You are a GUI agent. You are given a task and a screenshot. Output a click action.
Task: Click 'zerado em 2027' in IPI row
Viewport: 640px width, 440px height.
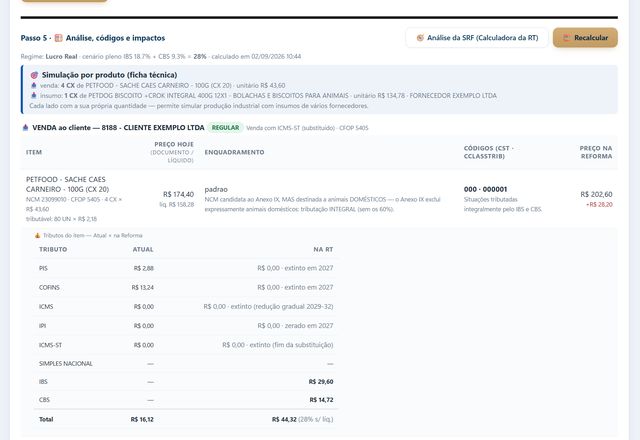click(309, 326)
